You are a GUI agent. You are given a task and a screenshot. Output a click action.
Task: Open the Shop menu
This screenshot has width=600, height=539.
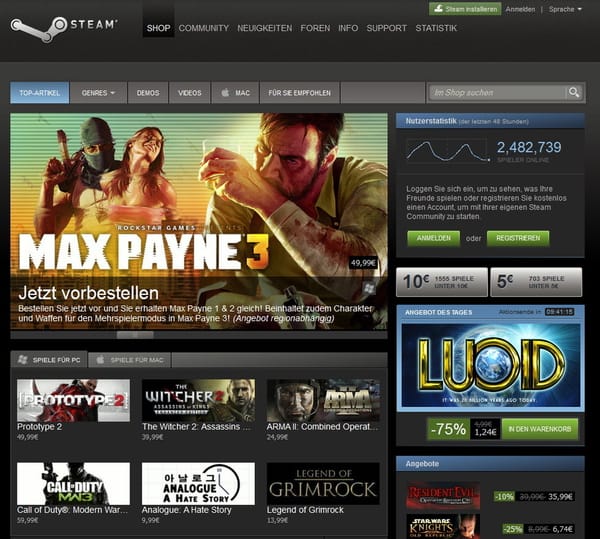(x=158, y=28)
